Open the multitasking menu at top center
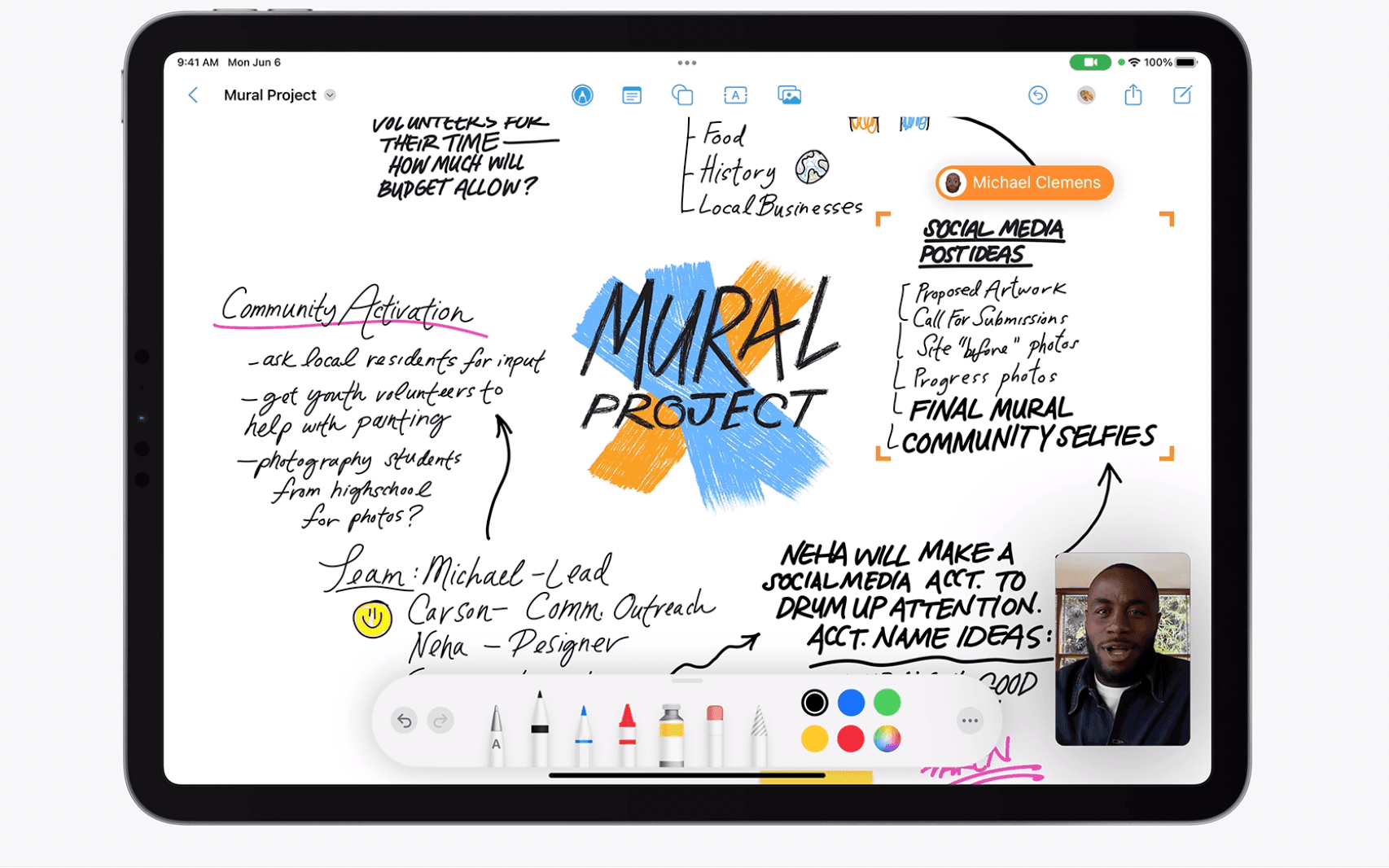The height and width of the screenshot is (868, 1389). pos(686,62)
